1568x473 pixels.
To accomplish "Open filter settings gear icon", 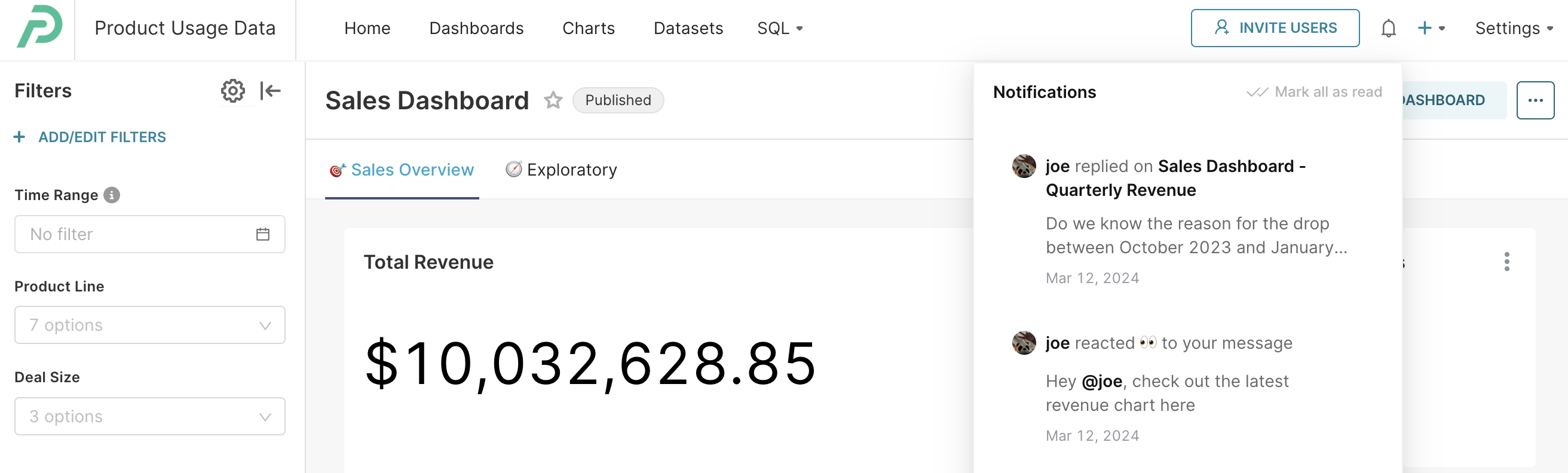I will point(232,91).
